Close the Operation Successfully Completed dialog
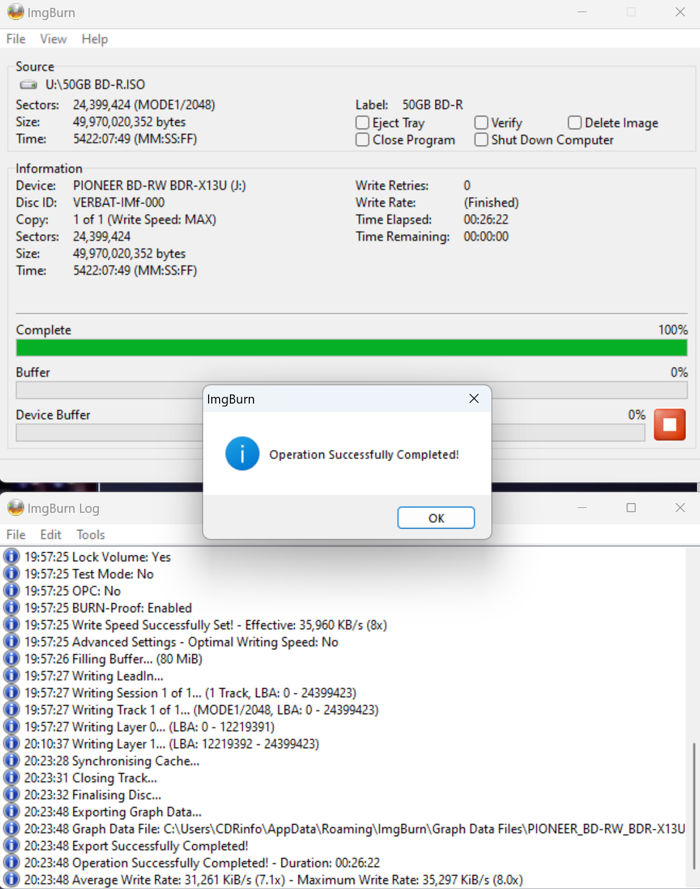The height and width of the screenshot is (889, 700). [x=474, y=399]
